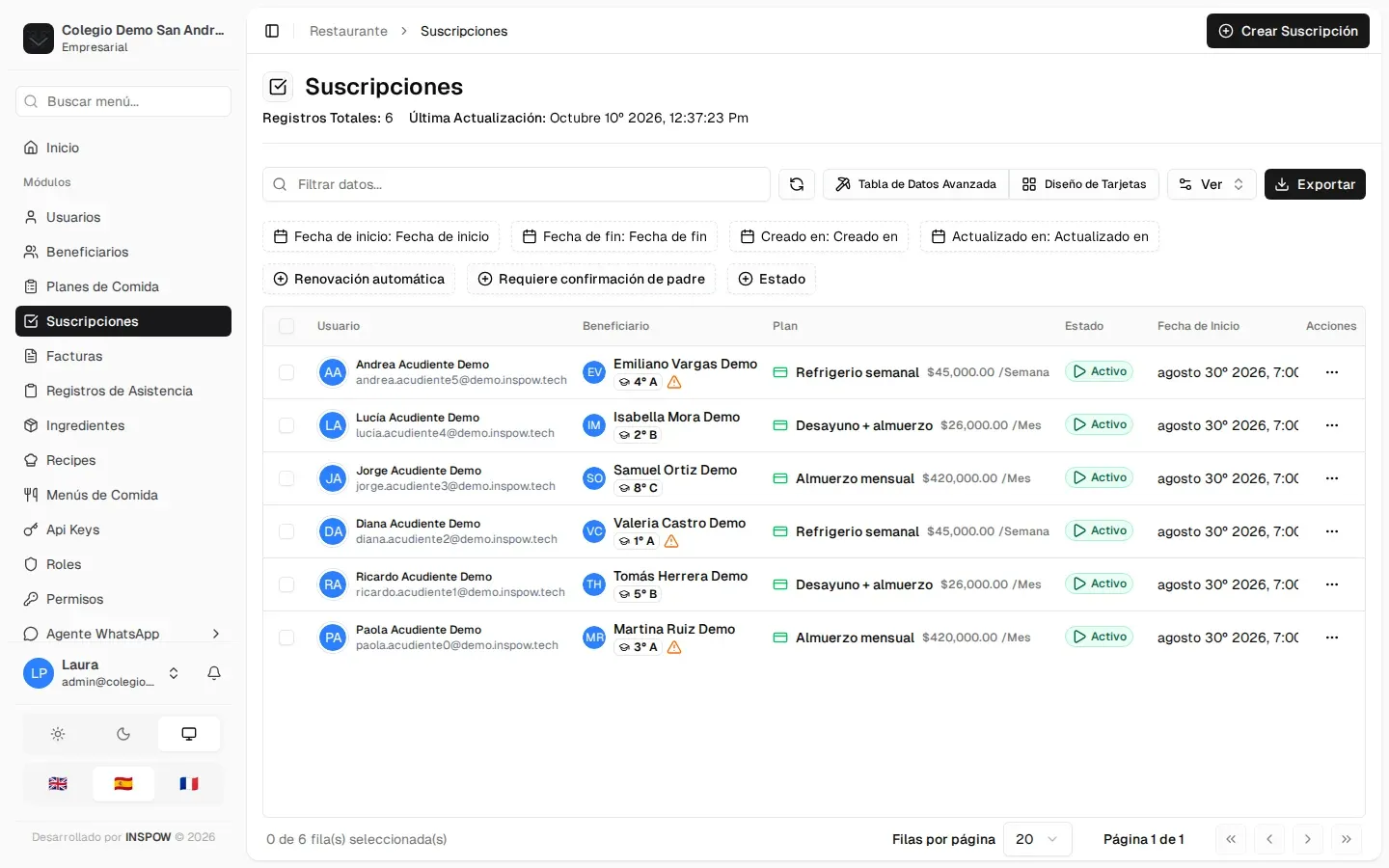The width and height of the screenshot is (1389, 868).
Task: Go to Facturas section
Action: pos(123,356)
